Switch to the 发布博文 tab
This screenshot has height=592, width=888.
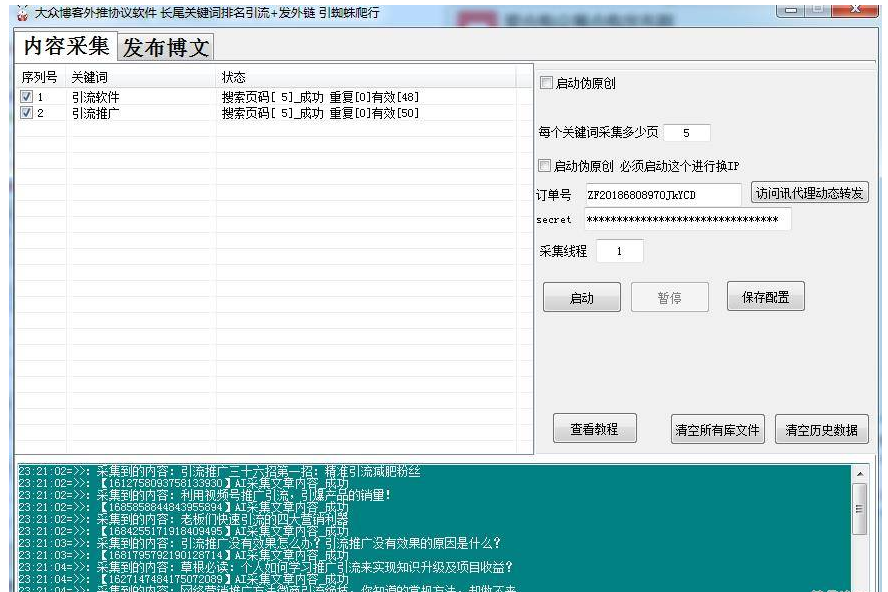(166, 47)
